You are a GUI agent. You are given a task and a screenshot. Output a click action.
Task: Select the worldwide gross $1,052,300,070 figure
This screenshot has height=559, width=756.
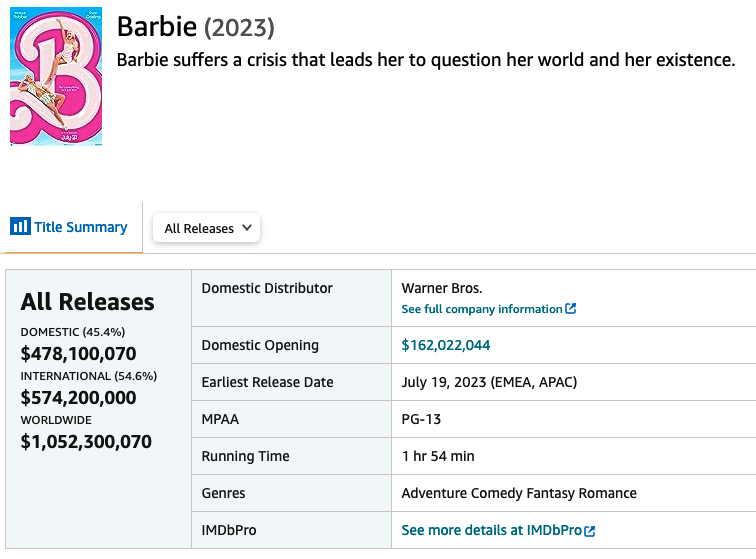coord(86,441)
